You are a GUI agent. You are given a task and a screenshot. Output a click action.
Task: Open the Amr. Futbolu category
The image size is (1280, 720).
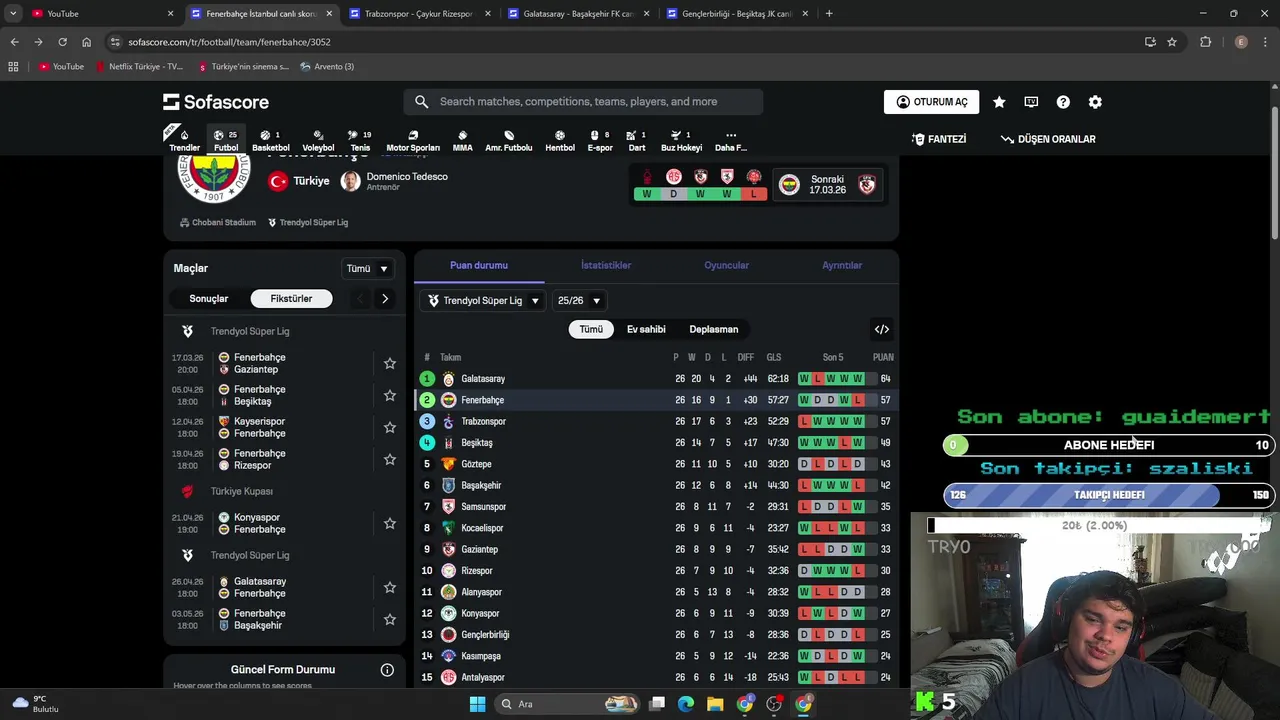(509, 140)
